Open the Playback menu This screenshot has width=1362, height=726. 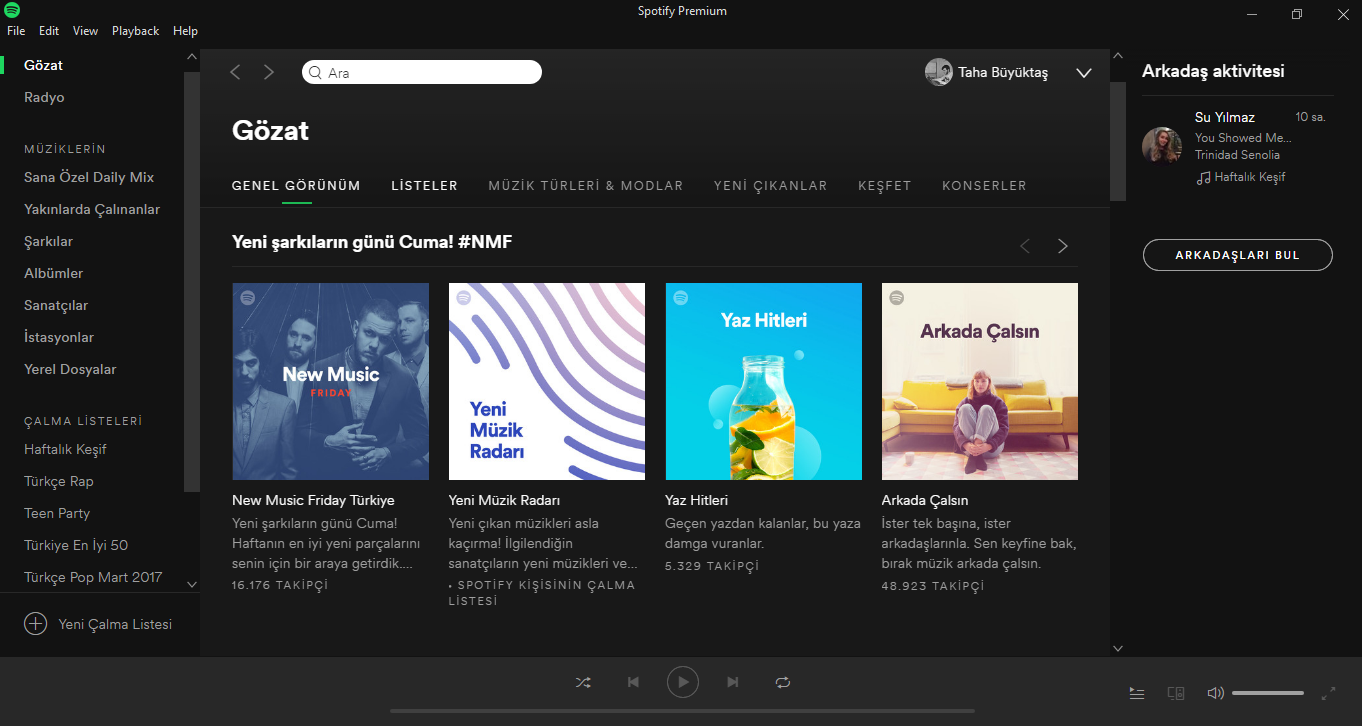click(135, 31)
